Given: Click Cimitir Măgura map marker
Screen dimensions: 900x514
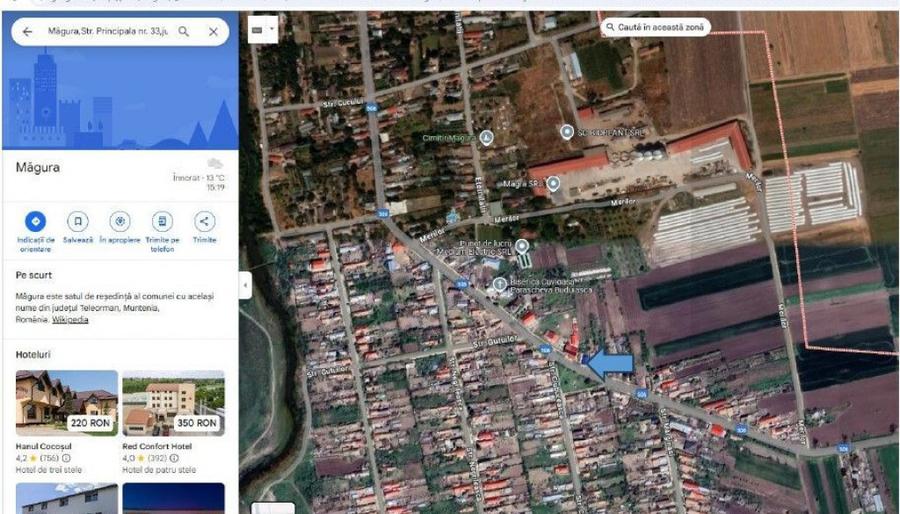Looking at the screenshot, I should coord(486,138).
